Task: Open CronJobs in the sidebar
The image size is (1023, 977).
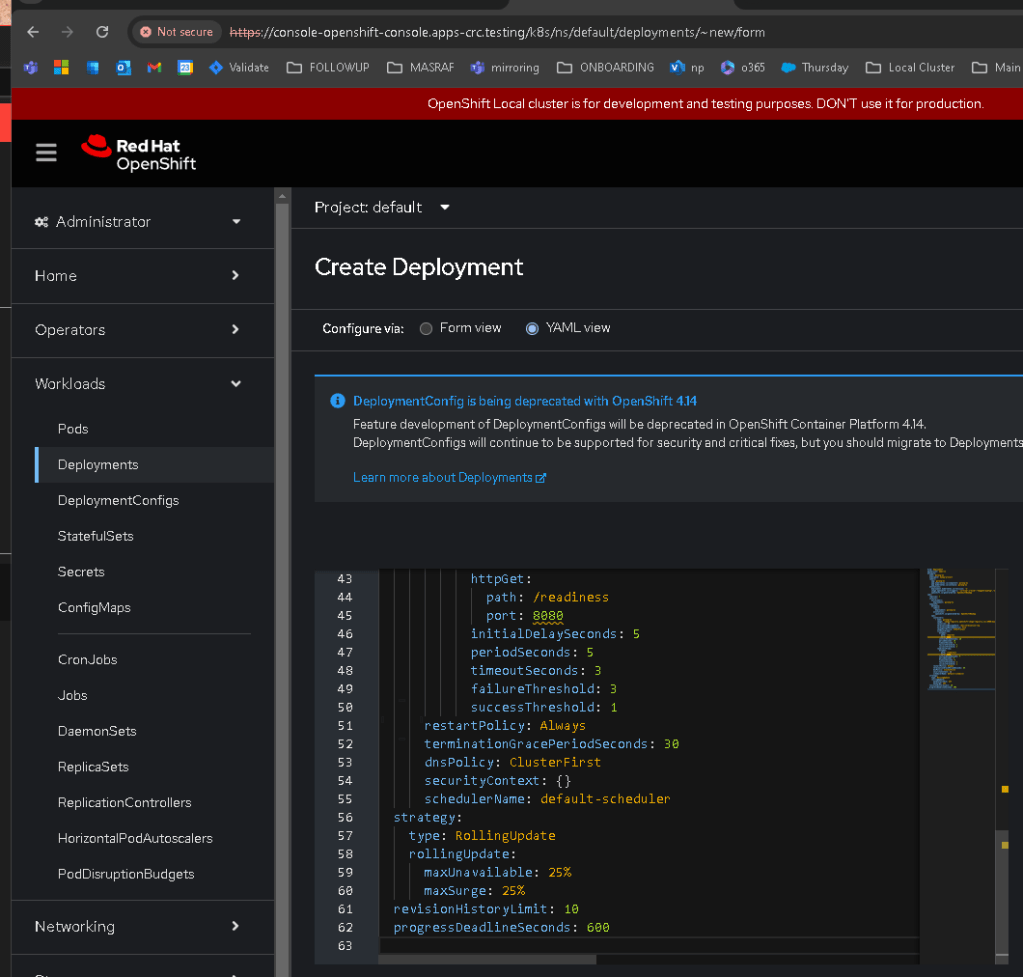Action: (x=87, y=660)
